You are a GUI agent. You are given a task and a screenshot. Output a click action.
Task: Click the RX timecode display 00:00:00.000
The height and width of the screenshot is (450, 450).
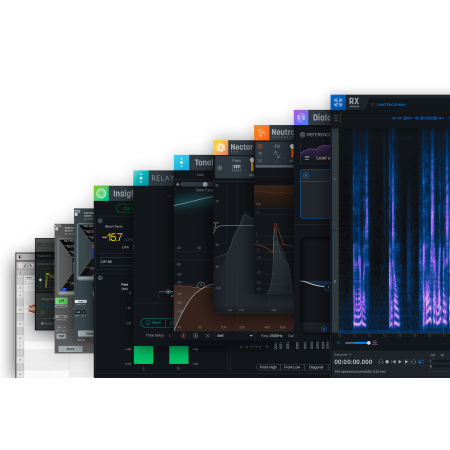tap(353, 362)
